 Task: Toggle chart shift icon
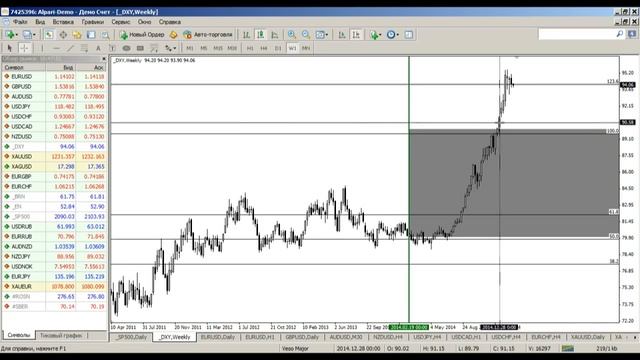click(356, 35)
